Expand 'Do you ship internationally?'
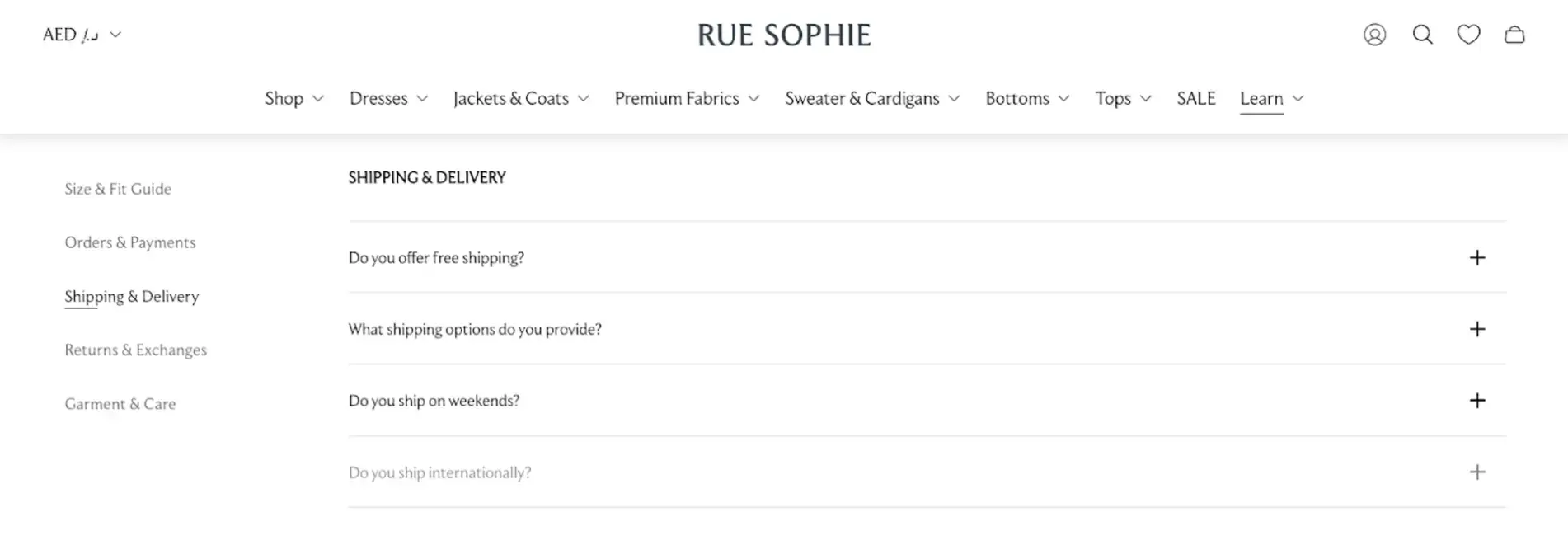Image resolution: width=1568 pixels, height=545 pixels. pyautogui.click(x=1477, y=472)
